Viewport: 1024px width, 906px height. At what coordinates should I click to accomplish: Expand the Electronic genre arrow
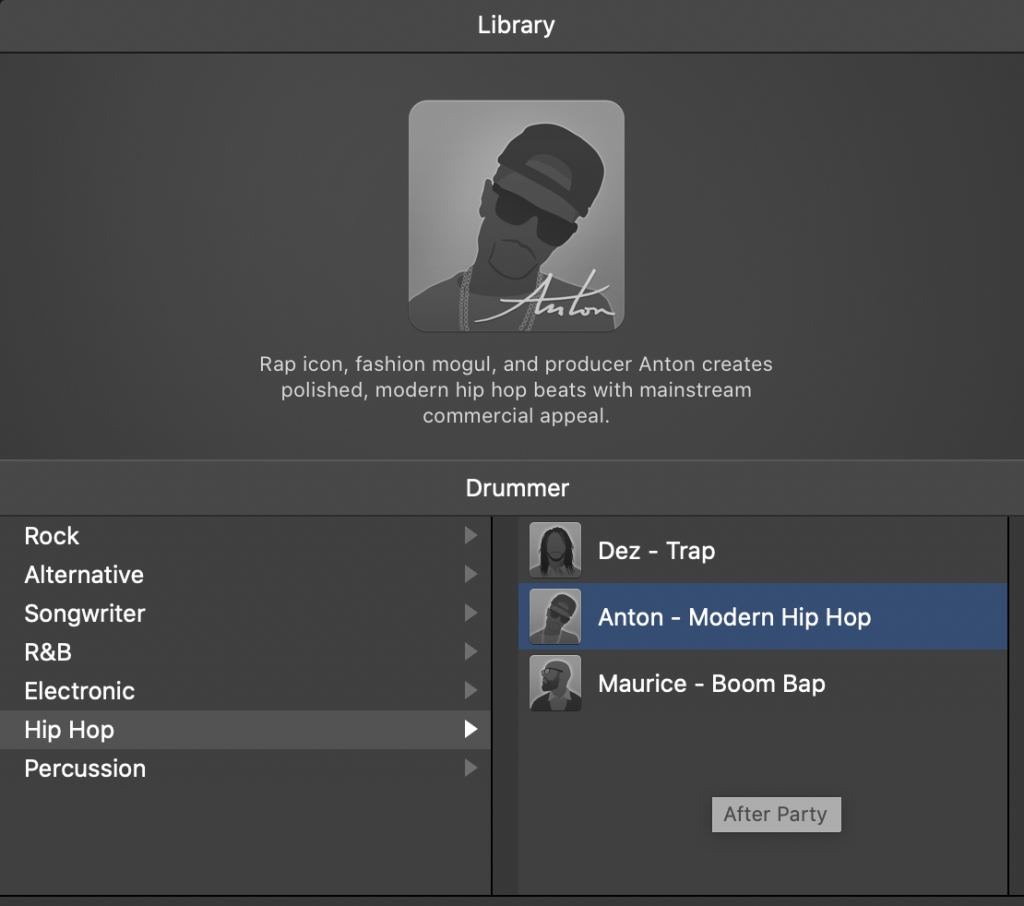pyautogui.click(x=470, y=691)
